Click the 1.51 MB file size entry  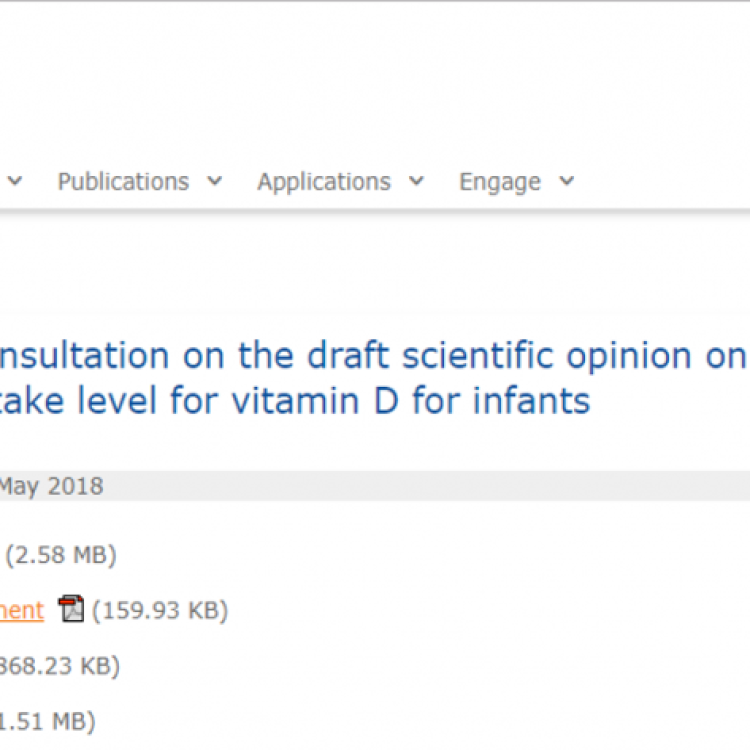48,720
